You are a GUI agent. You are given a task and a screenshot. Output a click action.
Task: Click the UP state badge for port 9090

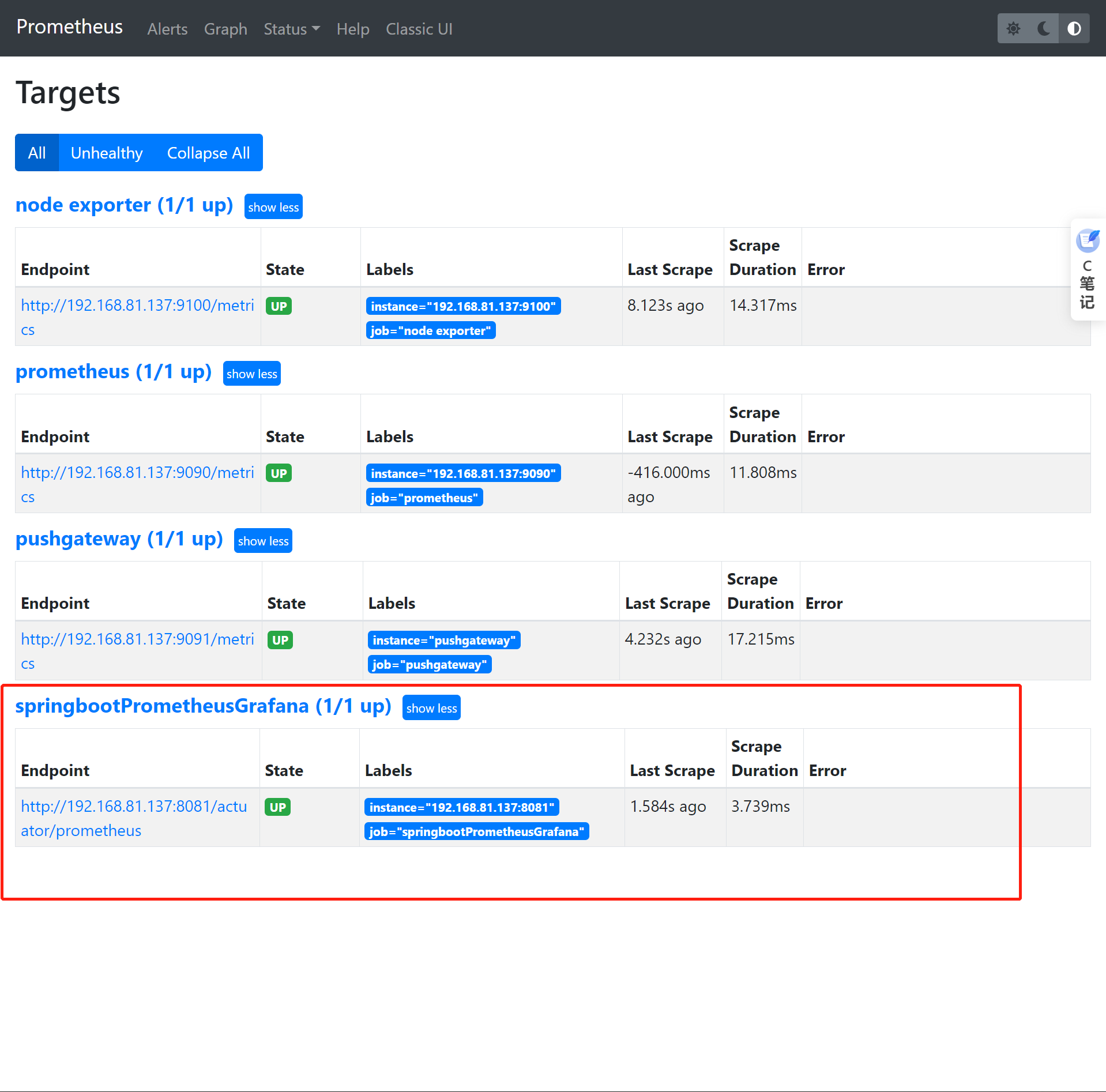tap(279, 473)
